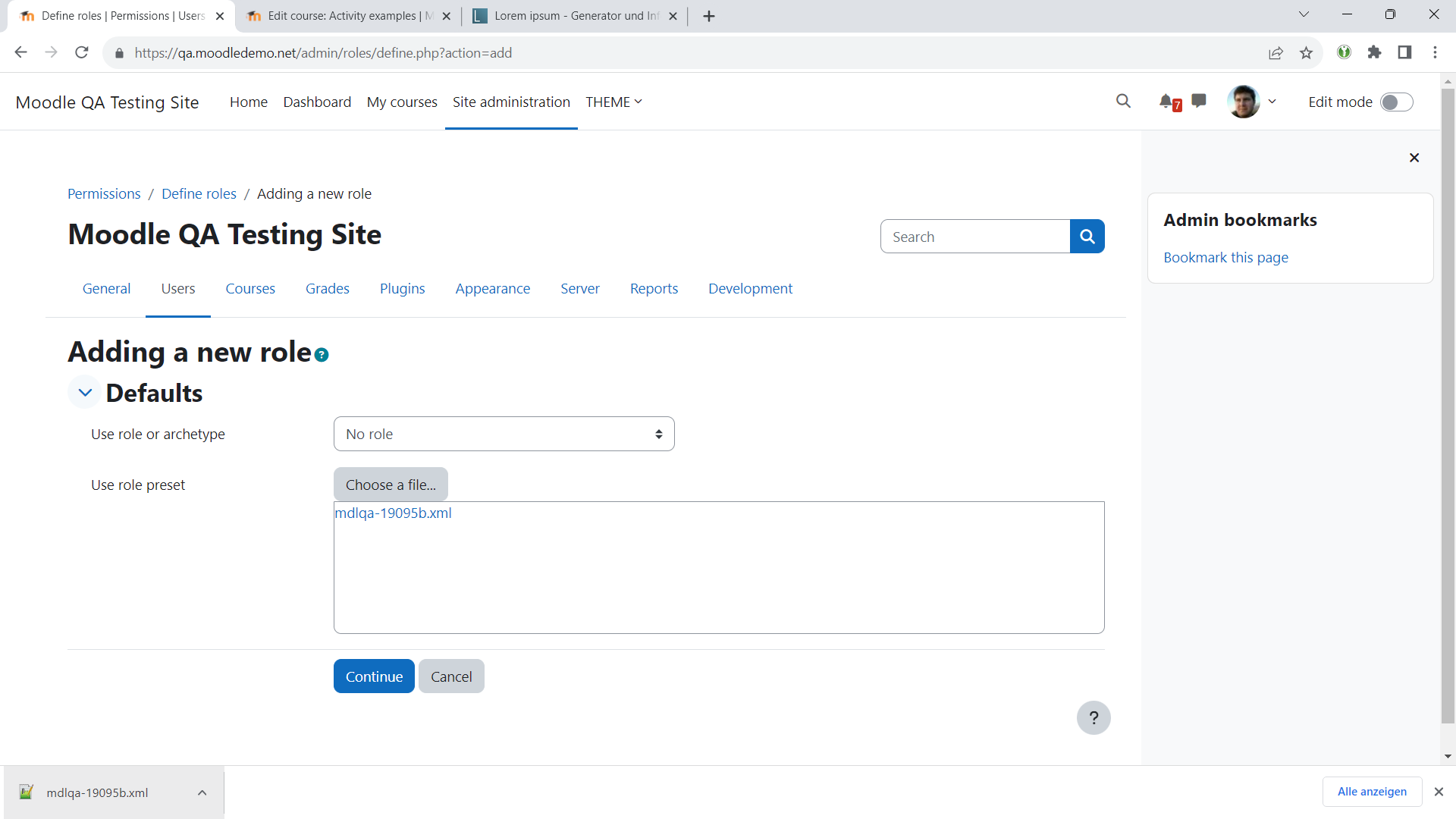Go to Home in top navigation

[x=249, y=102]
